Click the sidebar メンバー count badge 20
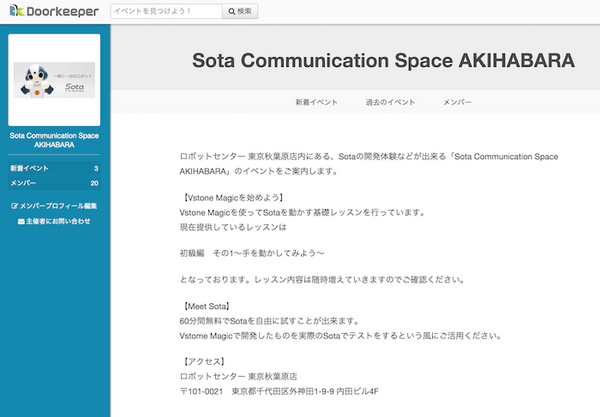Image resolution: width=600 pixels, height=417 pixels. [94, 183]
